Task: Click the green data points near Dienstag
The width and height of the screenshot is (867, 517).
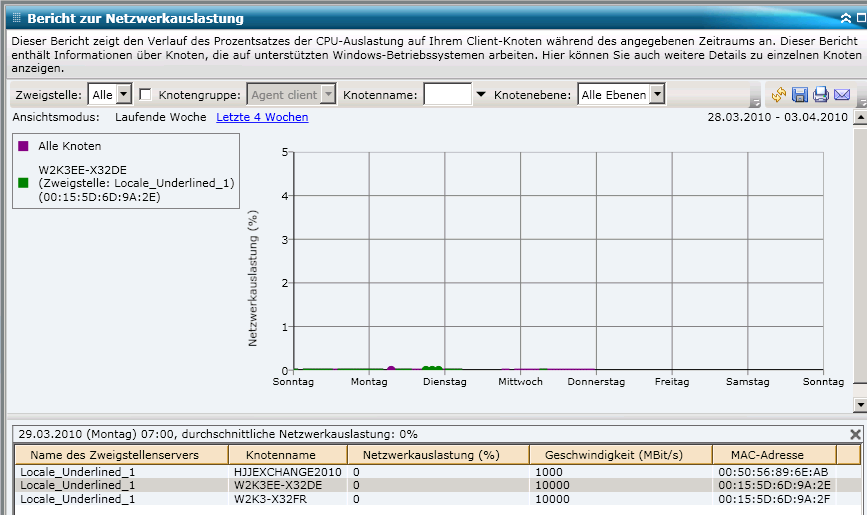Action: pos(432,368)
